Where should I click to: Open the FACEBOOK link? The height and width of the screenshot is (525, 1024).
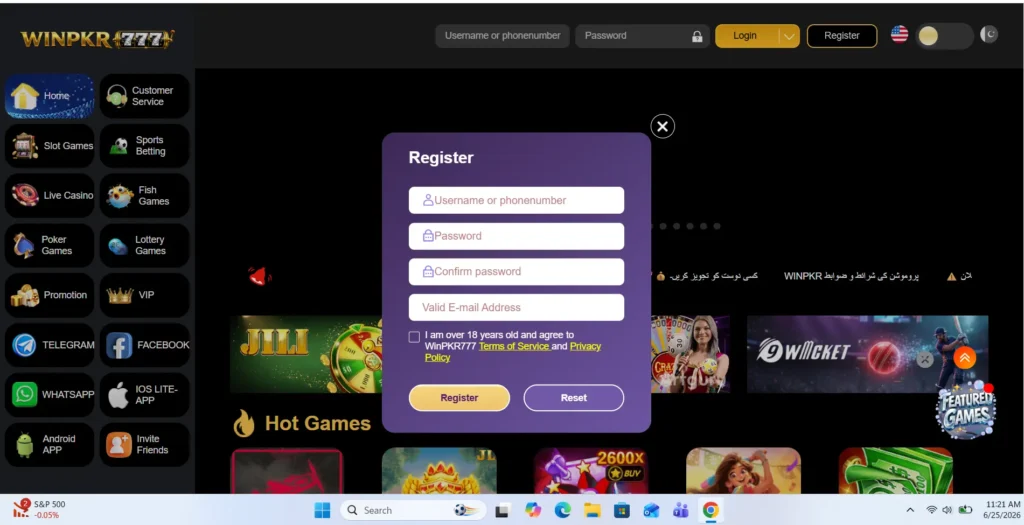[x=145, y=345]
